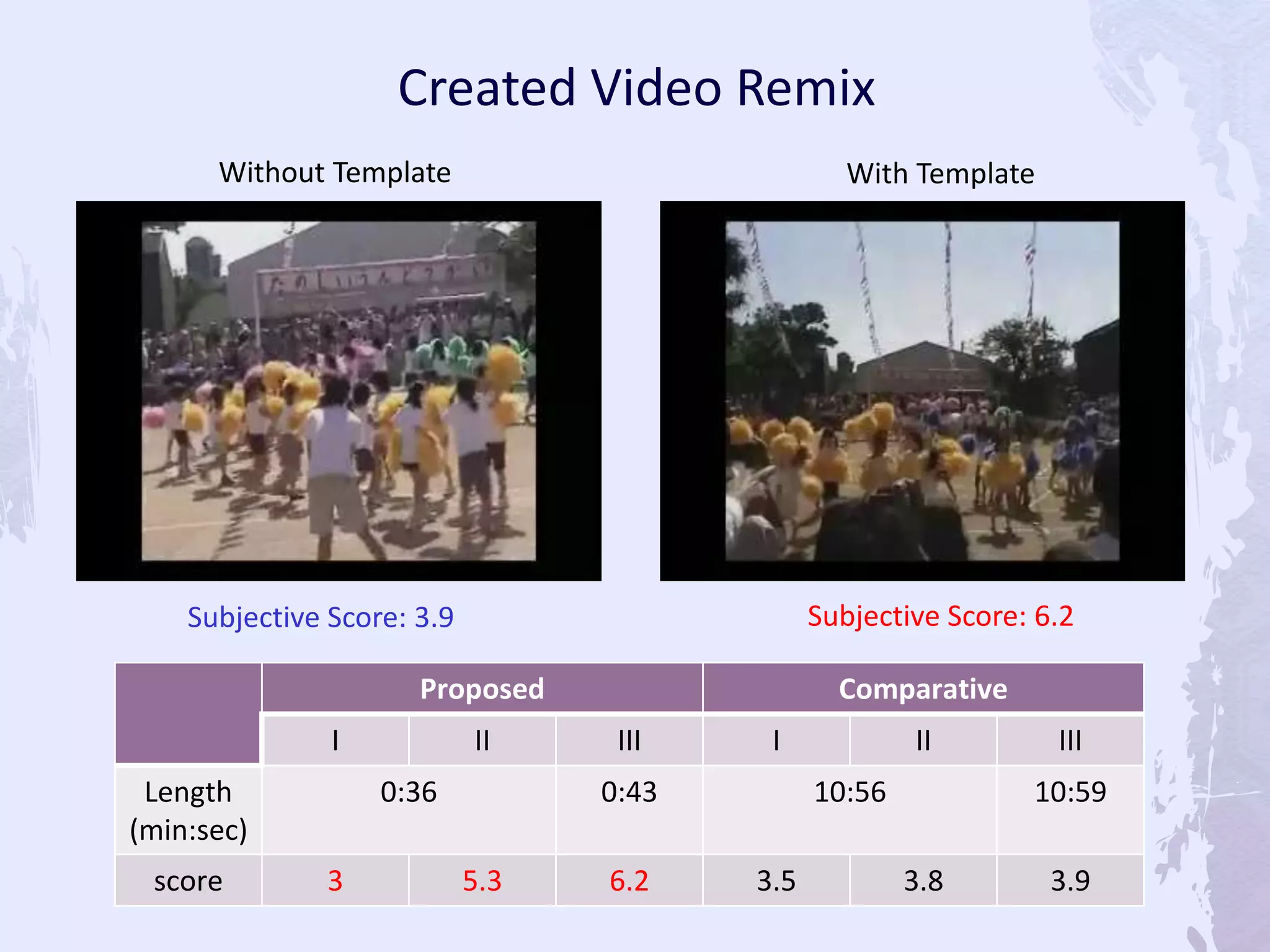Click the With Template video thumbnail

tap(922, 390)
